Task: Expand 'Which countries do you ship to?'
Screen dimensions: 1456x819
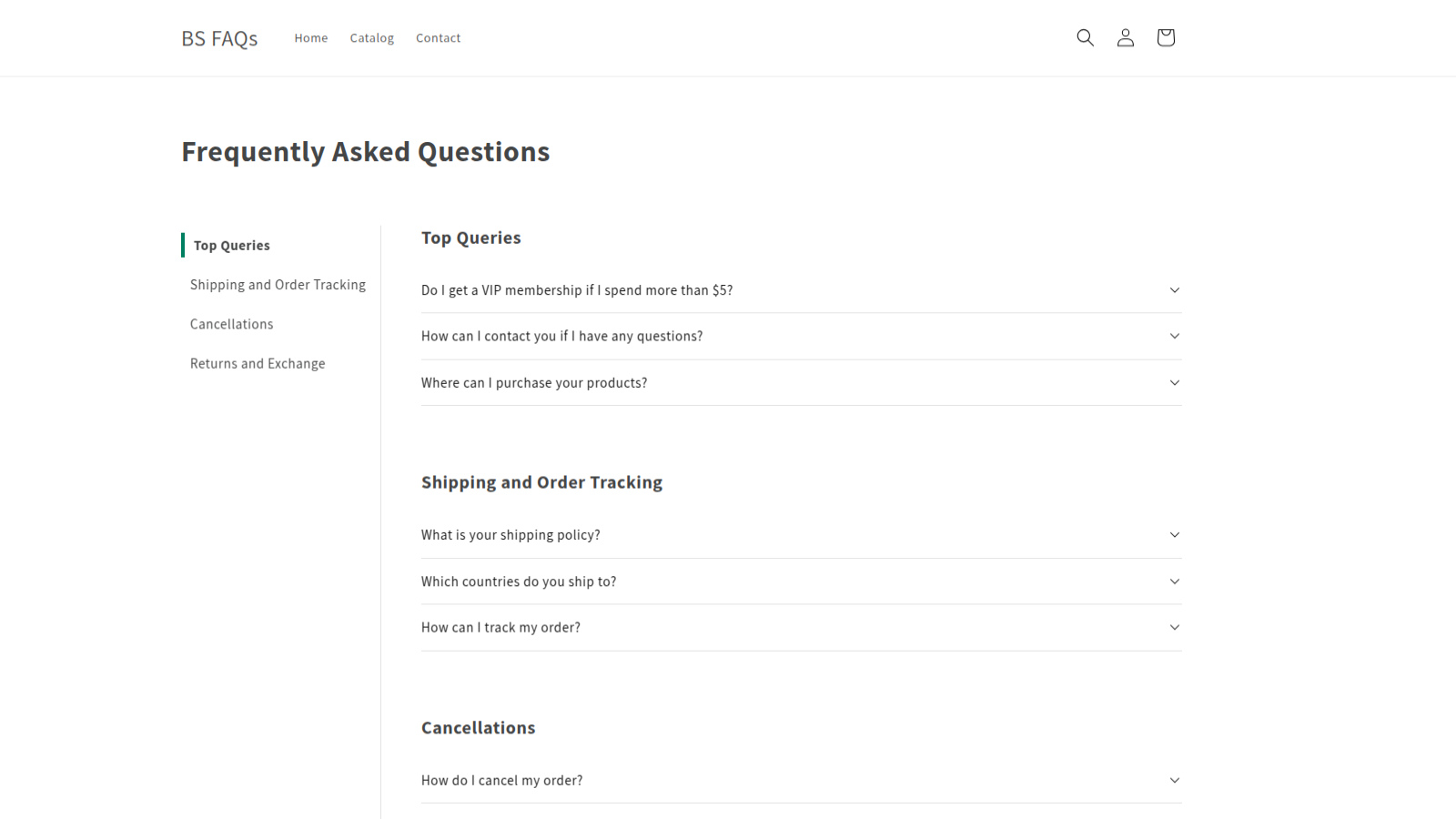Action: pyautogui.click(x=800, y=581)
